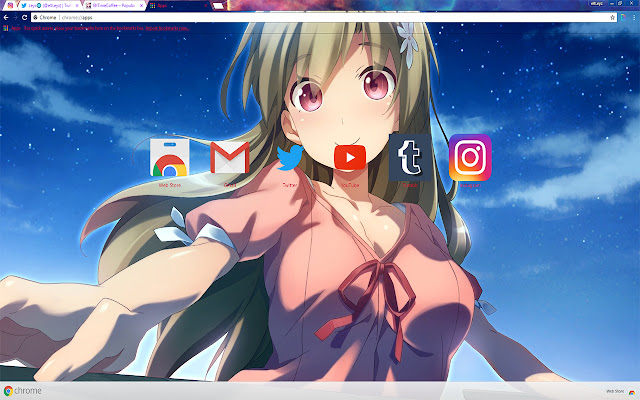Go back with the back arrow
Image resolution: width=640 pixels, height=400 pixels.
6,18
